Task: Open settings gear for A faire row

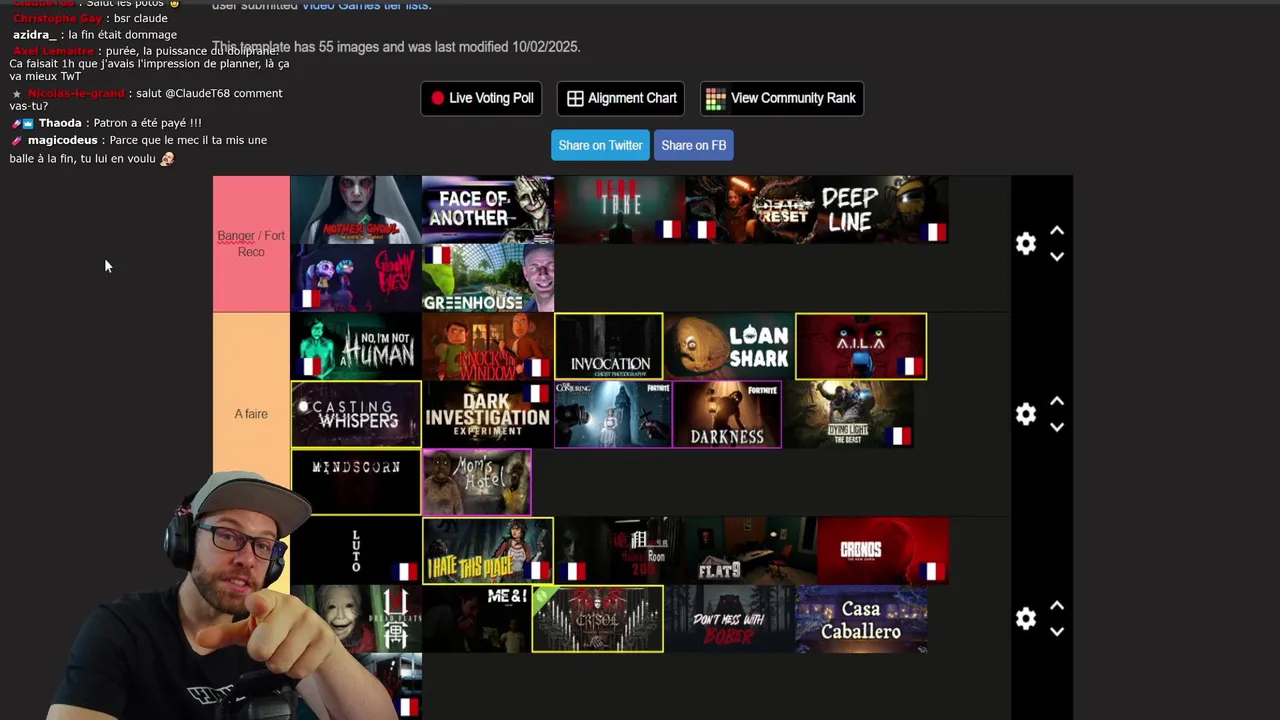Action: pos(1026,414)
